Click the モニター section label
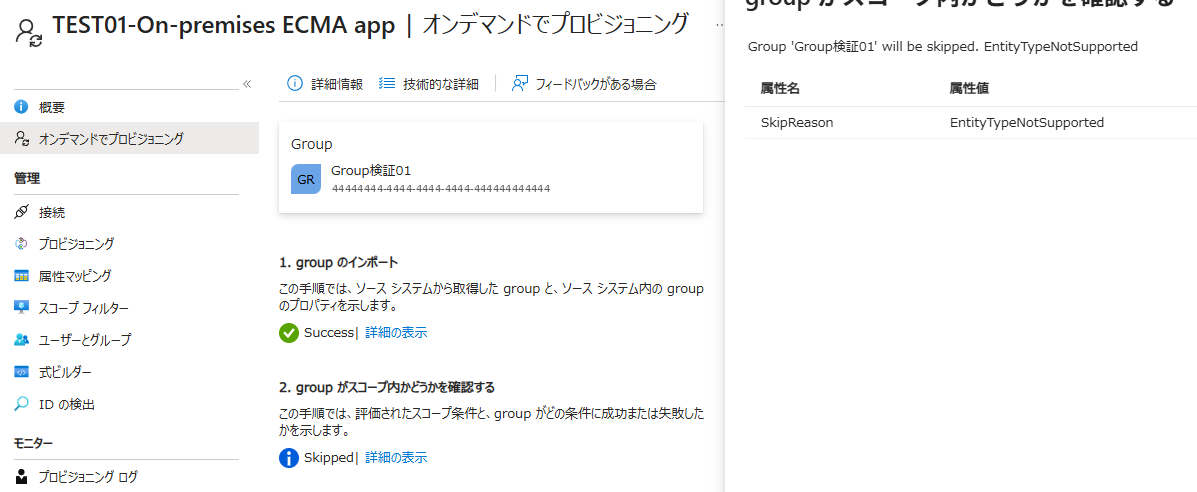 (x=33, y=443)
